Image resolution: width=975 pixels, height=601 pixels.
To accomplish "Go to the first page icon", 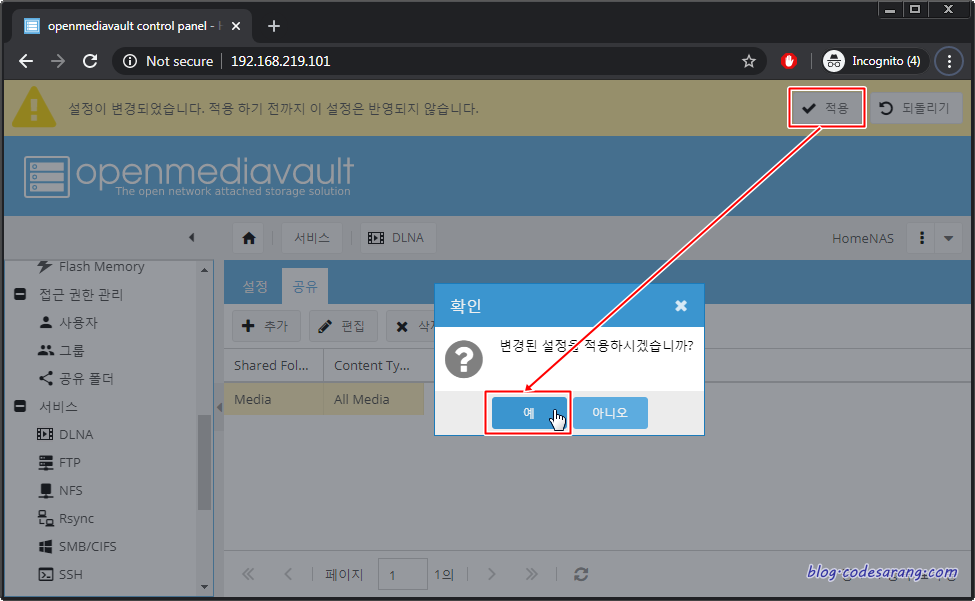I will pyautogui.click(x=248, y=574).
